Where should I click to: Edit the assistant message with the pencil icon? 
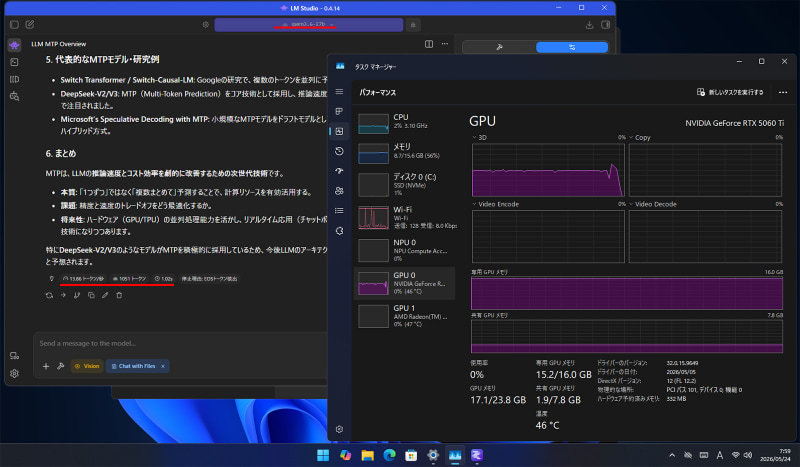click(x=105, y=295)
